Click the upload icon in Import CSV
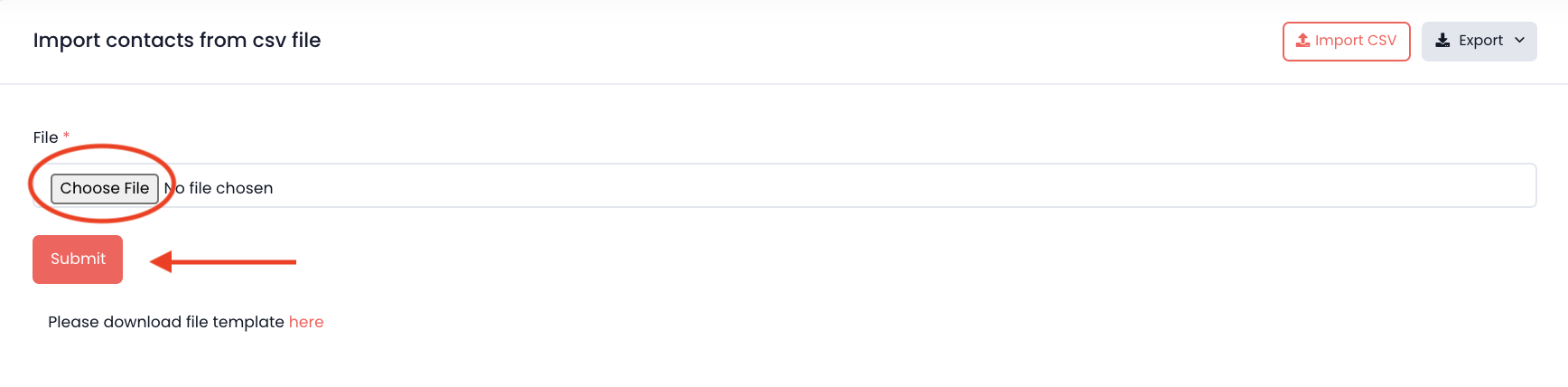Viewport: 1568px width, 387px height. pos(1302,41)
